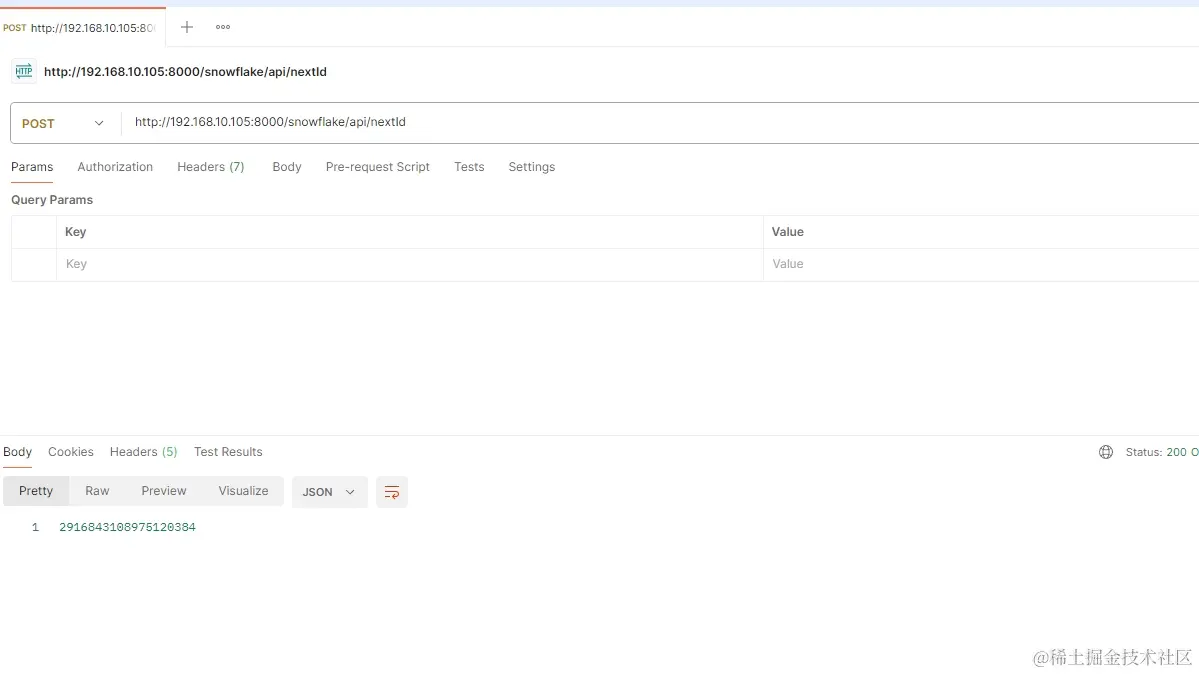
Task: Switch to the request Body tab
Action: coord(287,167)
